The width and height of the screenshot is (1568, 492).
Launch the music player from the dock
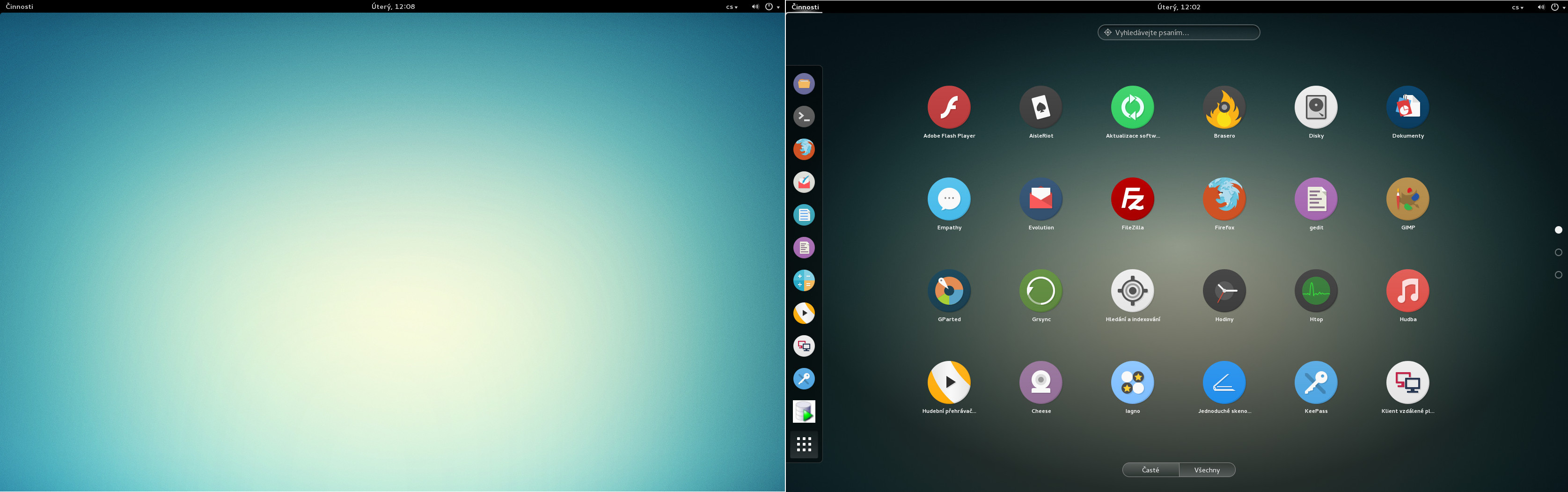tap(804, 314)
